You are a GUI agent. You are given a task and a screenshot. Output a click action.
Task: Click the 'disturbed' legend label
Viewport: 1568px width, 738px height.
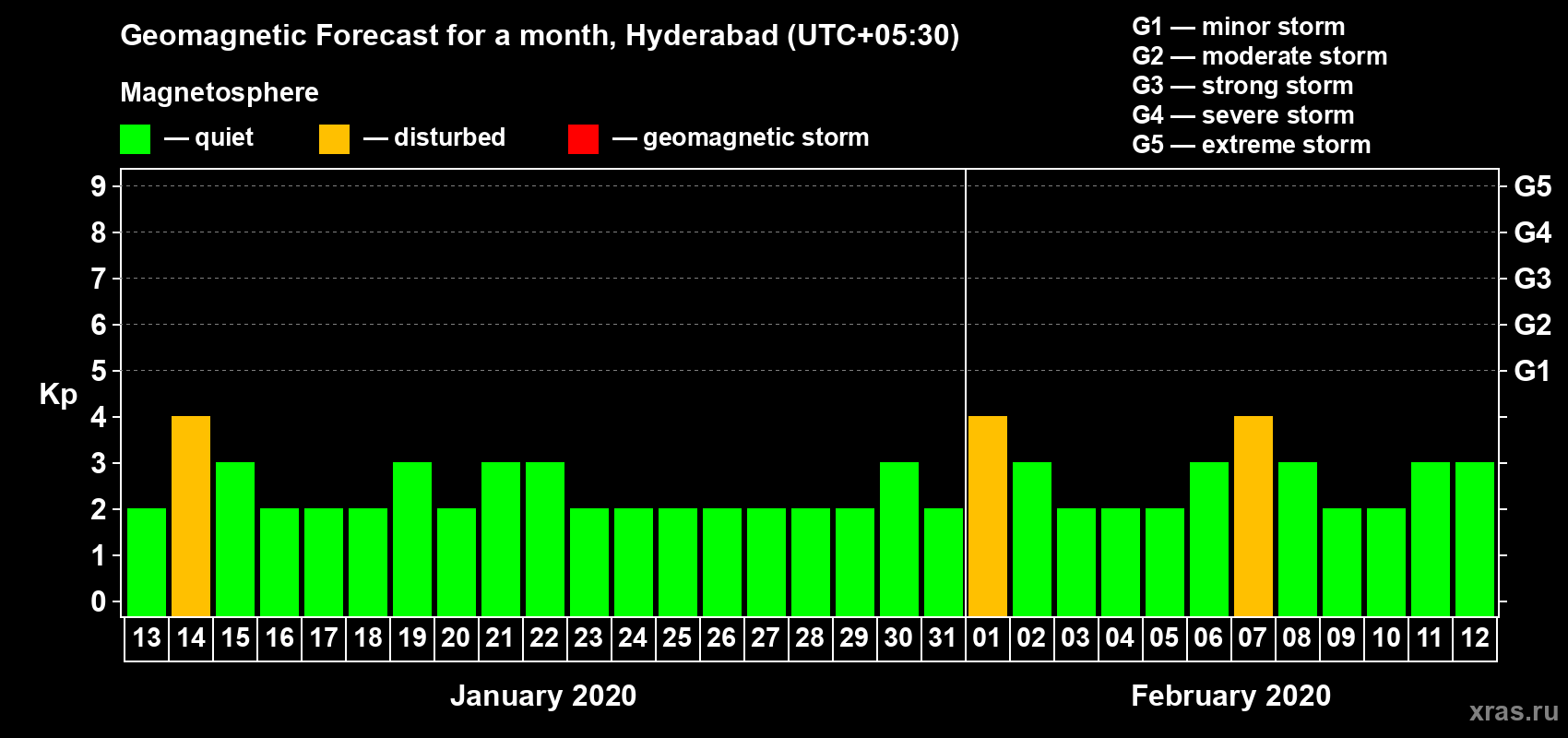point(450,137)
